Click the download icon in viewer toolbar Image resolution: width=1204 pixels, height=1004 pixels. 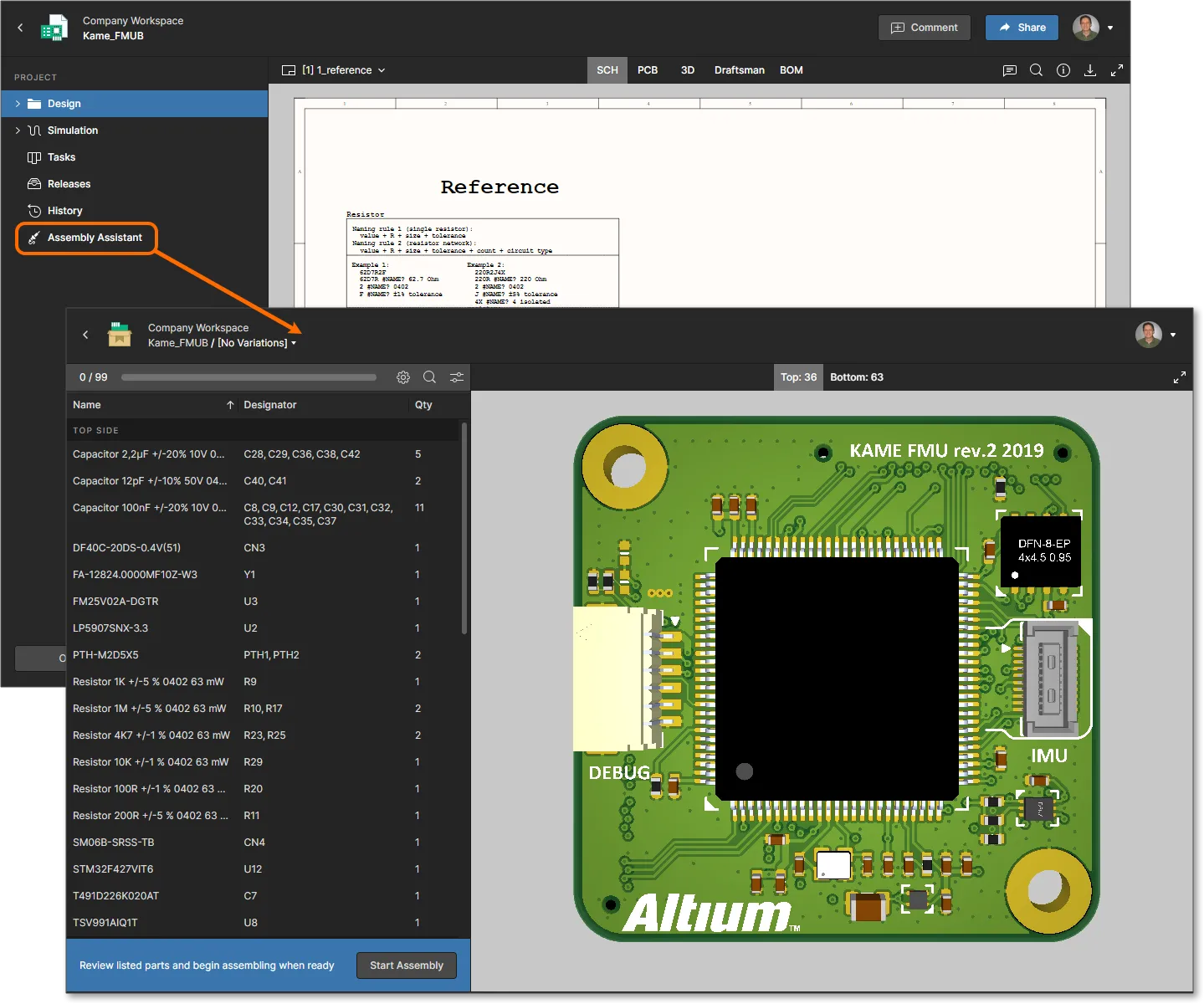1090,70
